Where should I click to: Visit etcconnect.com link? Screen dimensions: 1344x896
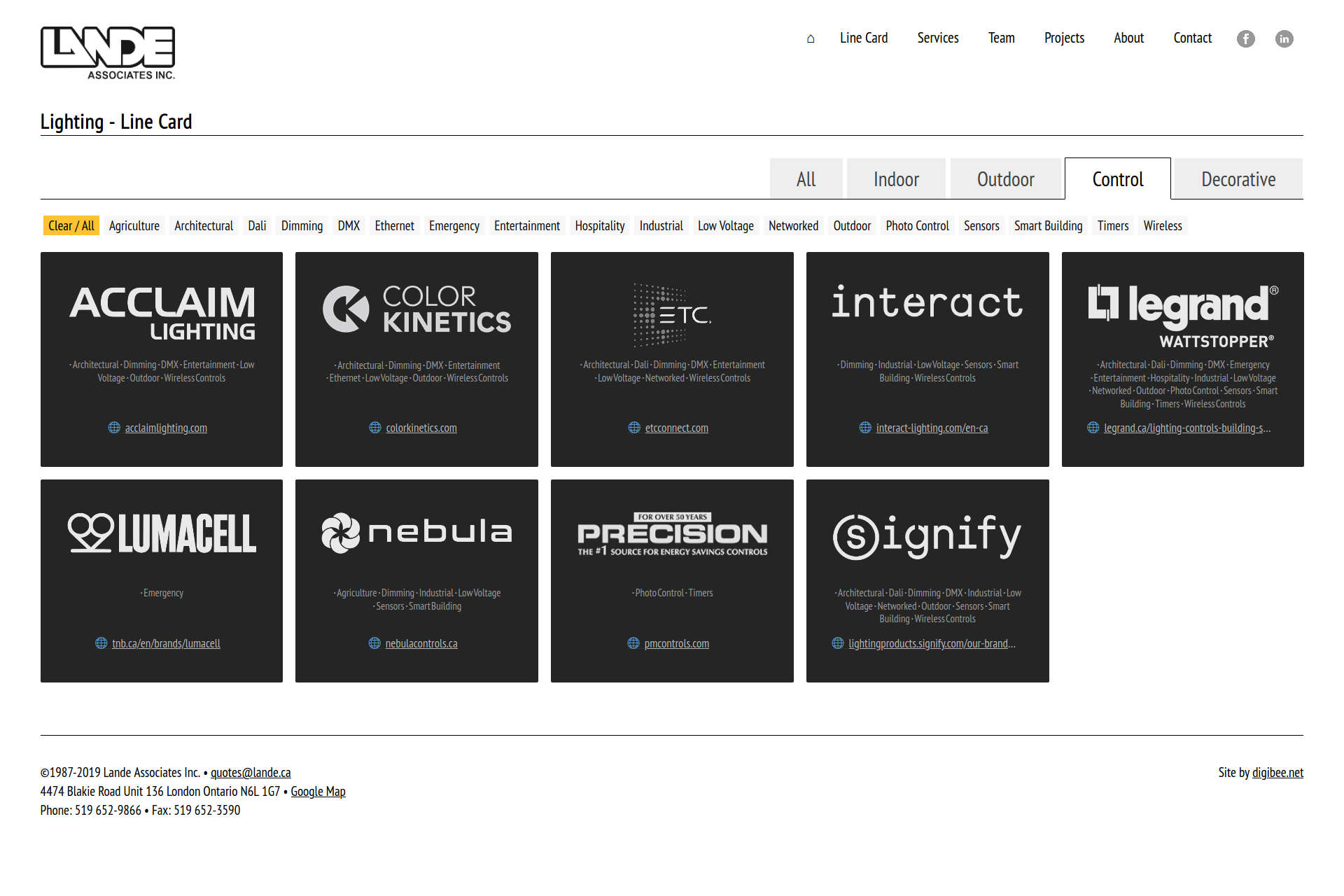tap(677, 428)
